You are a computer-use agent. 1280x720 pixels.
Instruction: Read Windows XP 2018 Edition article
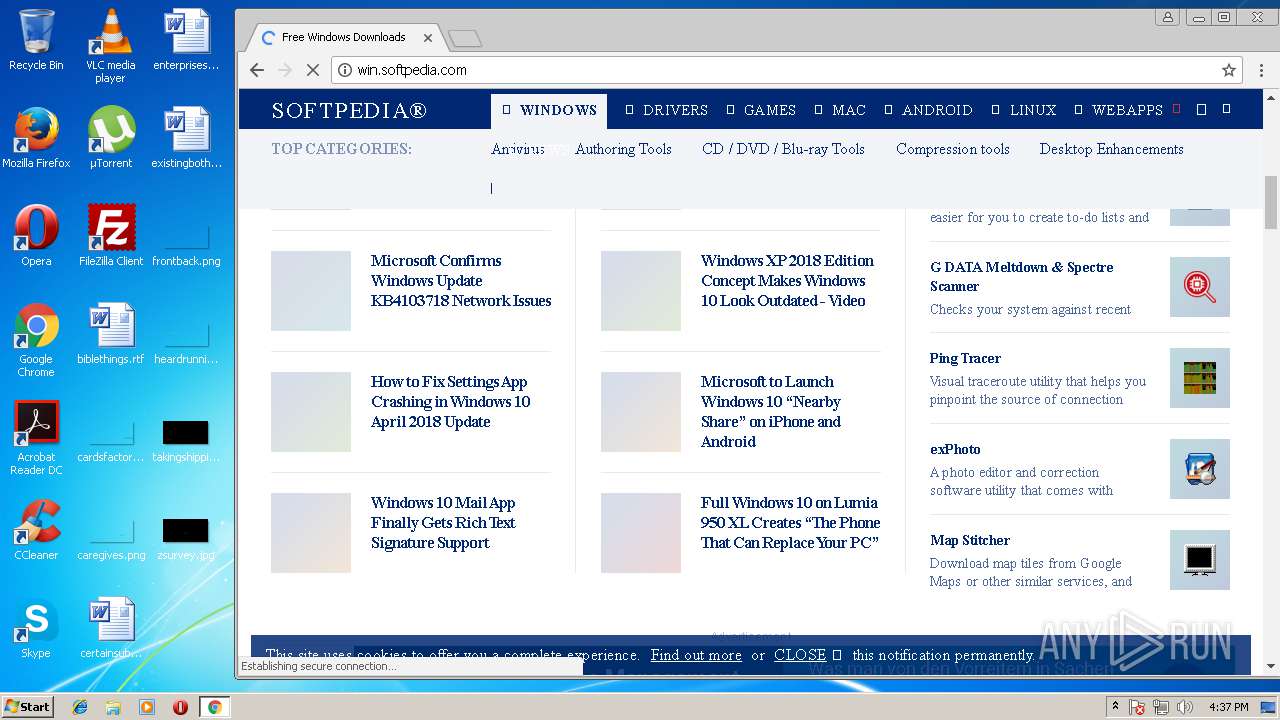point(787,281)
